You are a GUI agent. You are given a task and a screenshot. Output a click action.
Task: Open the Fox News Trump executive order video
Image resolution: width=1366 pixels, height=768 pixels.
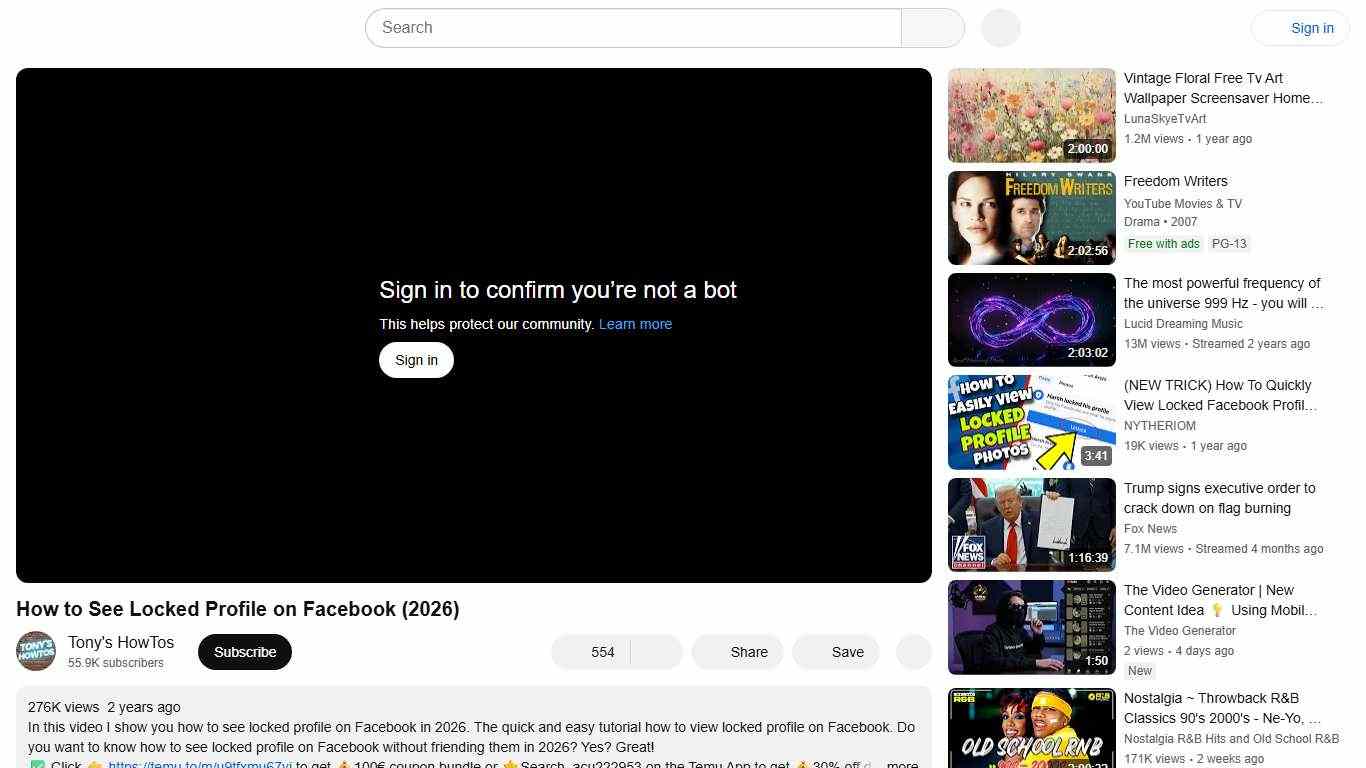pyautogui.click(x=1031, y=524)
